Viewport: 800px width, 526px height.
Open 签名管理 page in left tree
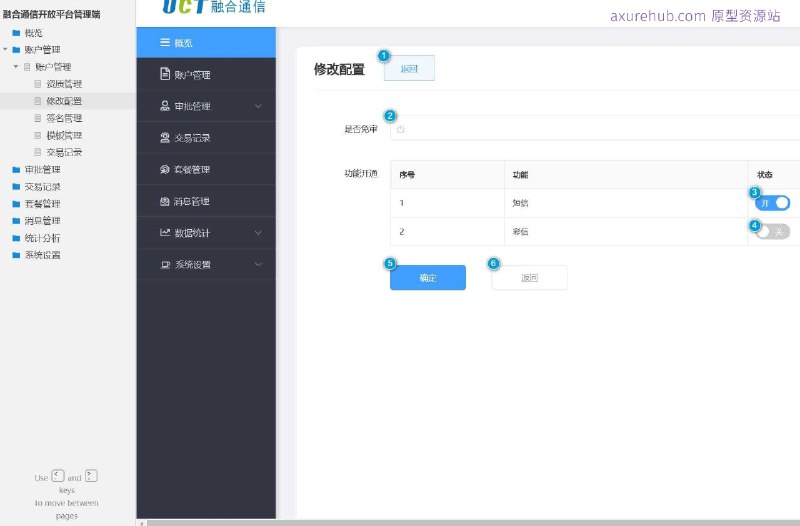coord(64,118)
